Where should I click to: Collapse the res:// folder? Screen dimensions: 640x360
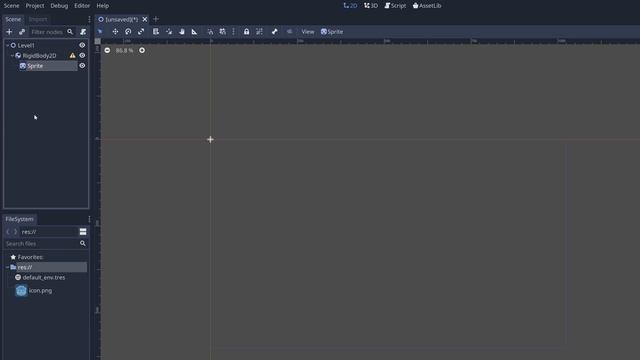coord(7,267)
